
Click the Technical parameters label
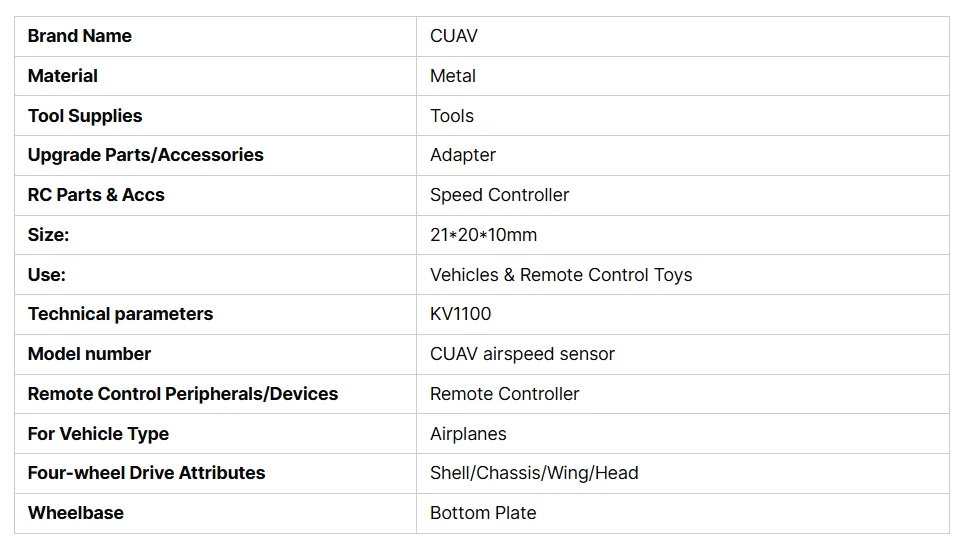click(x=120, y=314)
